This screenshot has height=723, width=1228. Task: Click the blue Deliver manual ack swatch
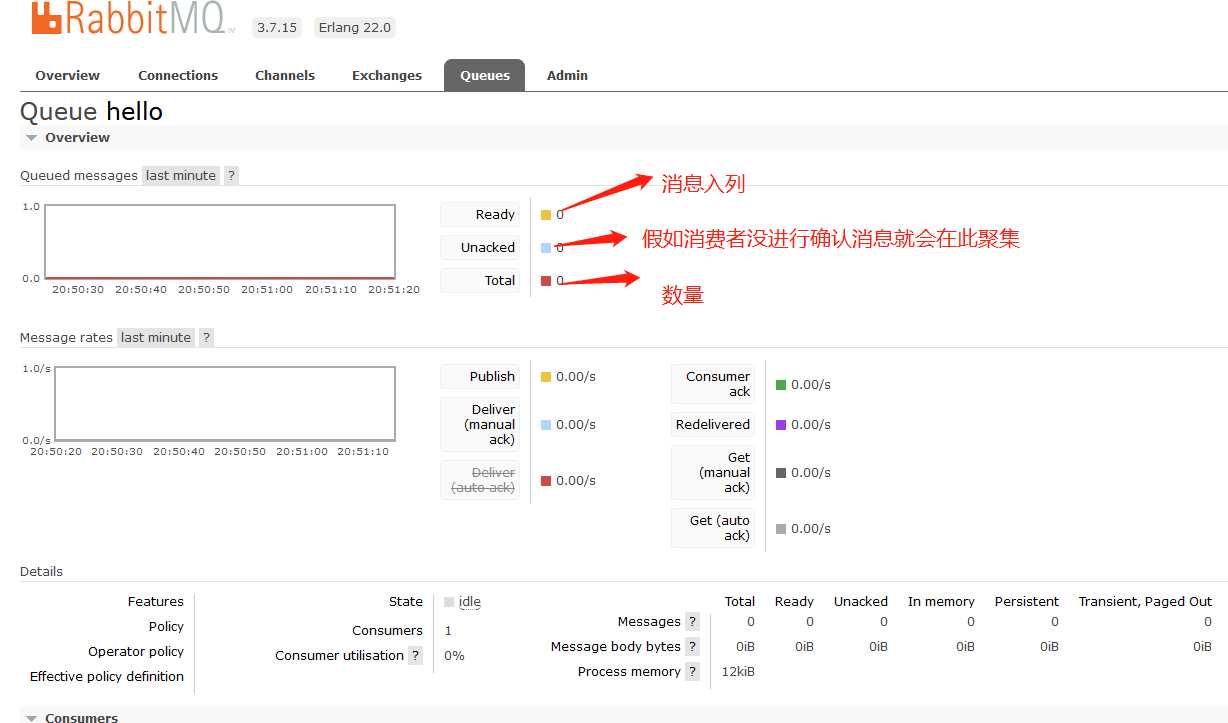[546, 424]
